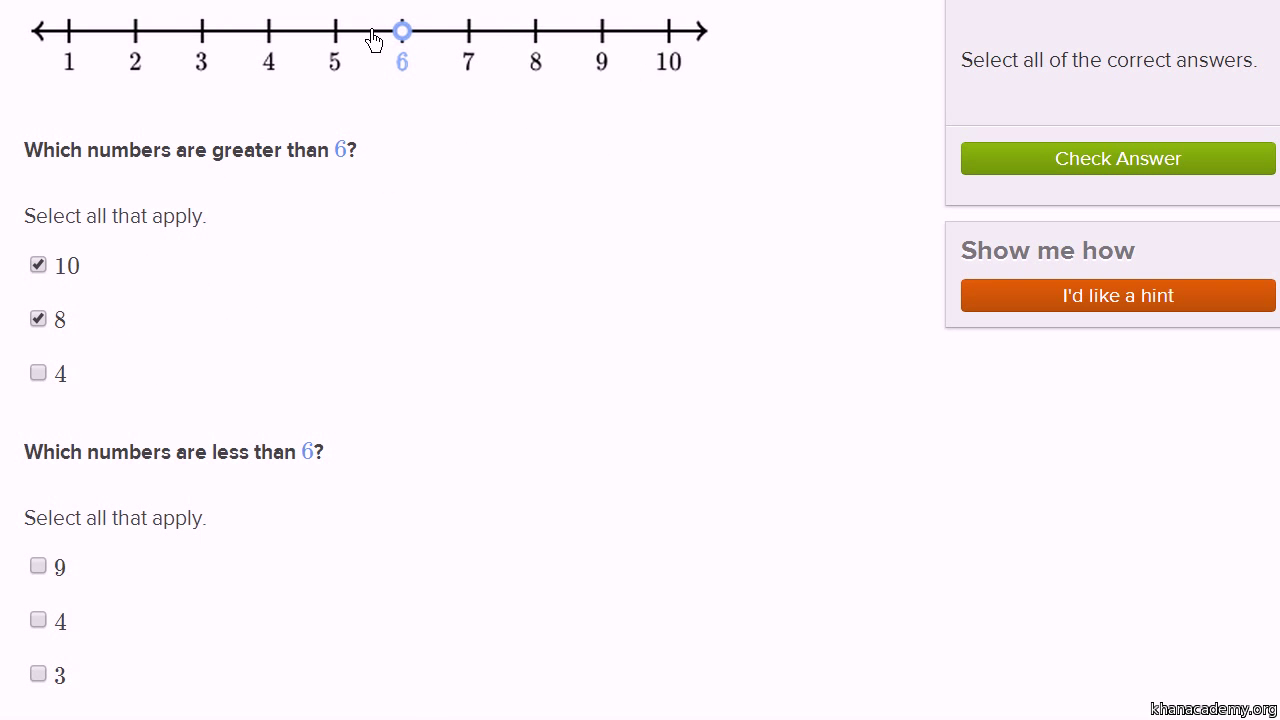
Task: Click the orange I'd like a hint button
Action: click(1117, 295)
